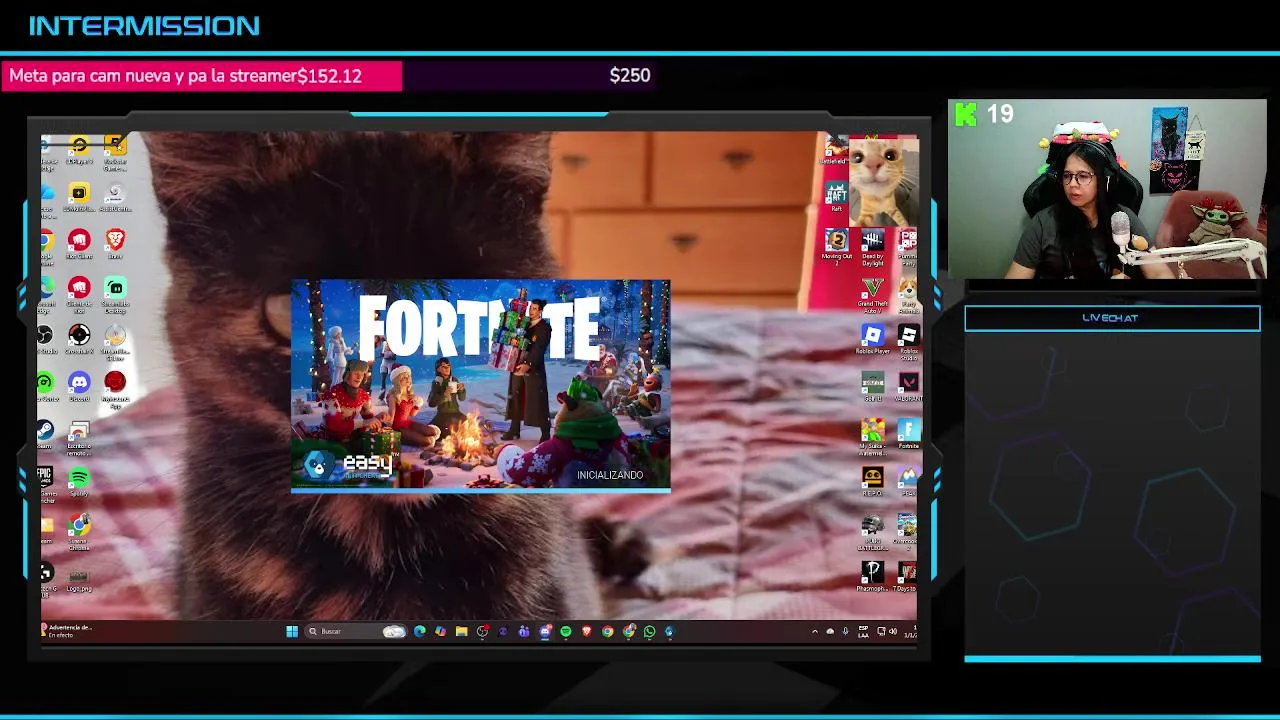Click the INICIALIZANDO status text

(610, 475)
